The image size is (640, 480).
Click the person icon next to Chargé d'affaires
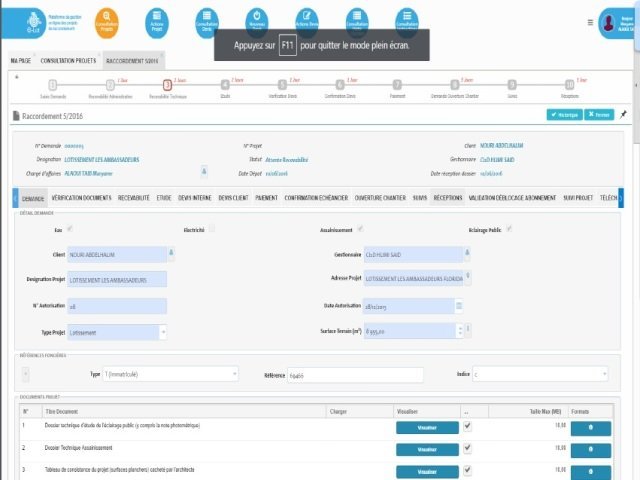click(x=204, y=171)
